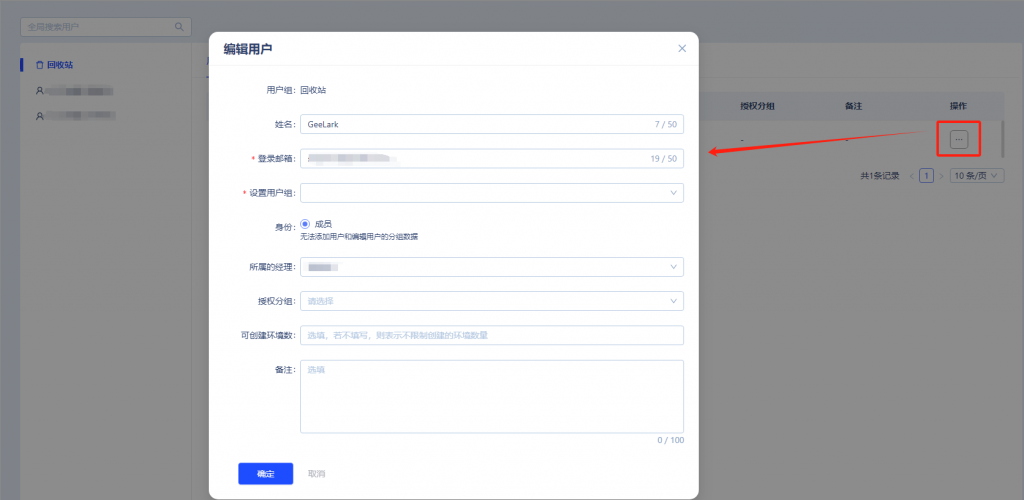Expand the 所属的经理 dropdown
This screenshot has width=1024, height=500.
(491, 267)
